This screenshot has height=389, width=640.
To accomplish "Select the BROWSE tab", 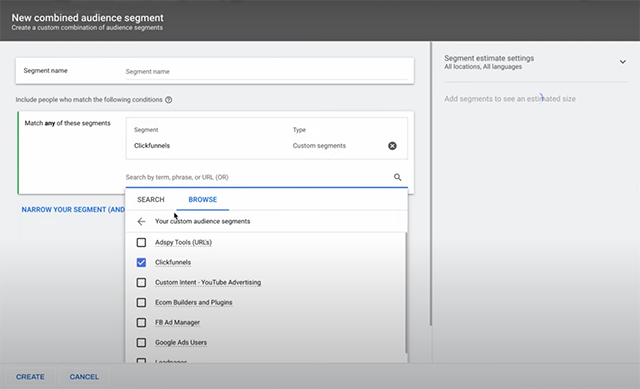I will [202, 200].
